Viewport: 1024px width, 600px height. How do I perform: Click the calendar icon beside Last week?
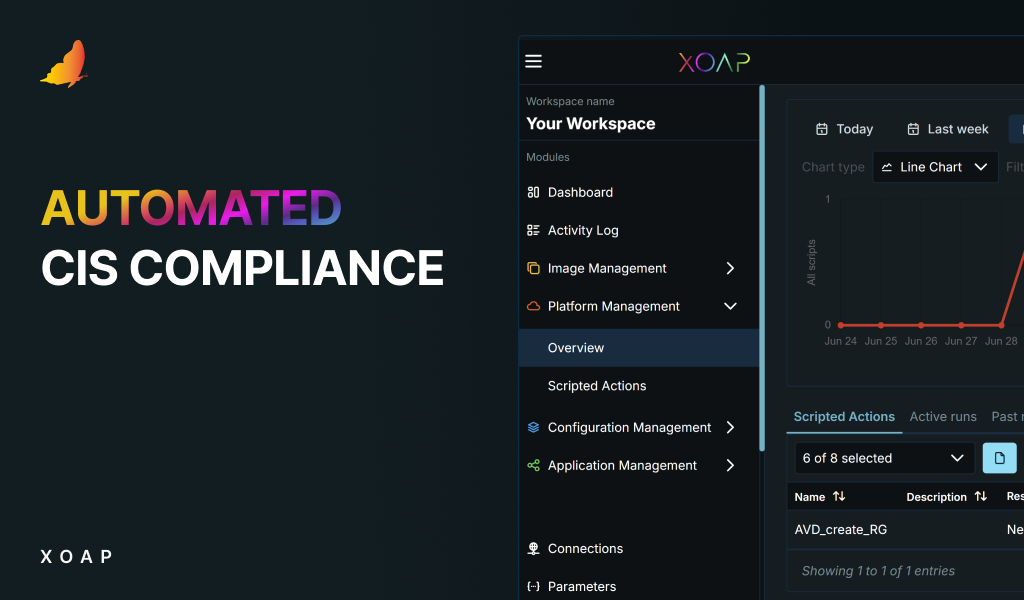914,129
